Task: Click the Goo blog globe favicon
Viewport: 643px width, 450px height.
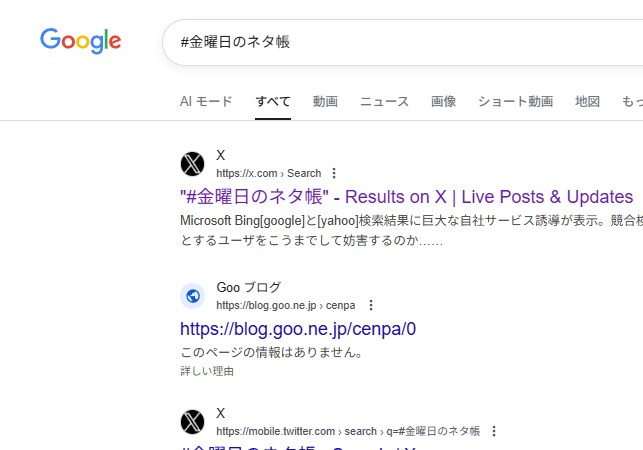Action: tap(193, 296)
